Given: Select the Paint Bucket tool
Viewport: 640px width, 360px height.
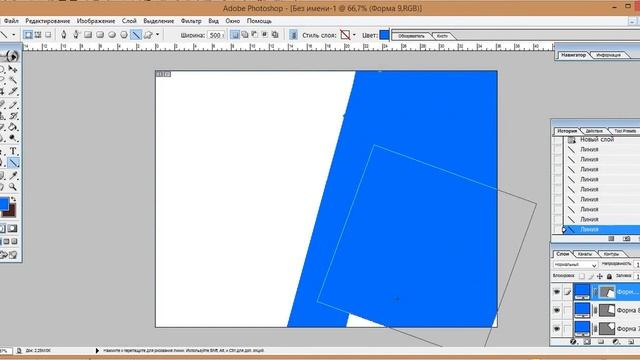Looking at the screenshot, I should click(13, 127).
